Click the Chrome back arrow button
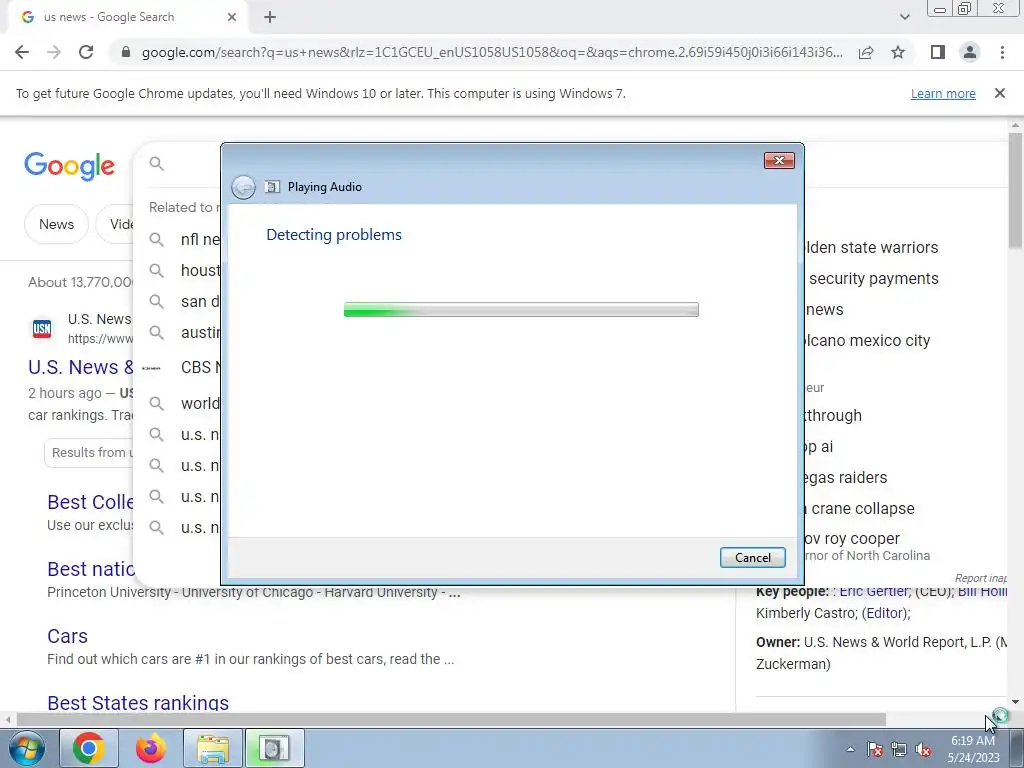 click(22, 52)
